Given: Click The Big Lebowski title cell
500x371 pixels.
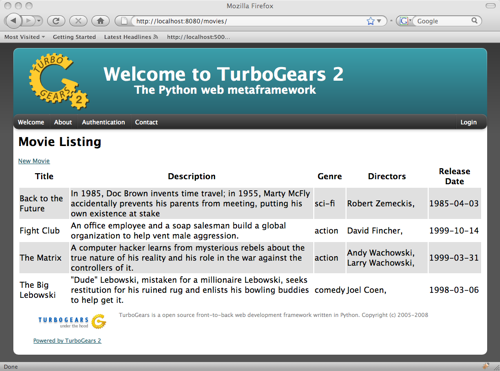Looking at the screenshot, I should click(x=44, y=290).
